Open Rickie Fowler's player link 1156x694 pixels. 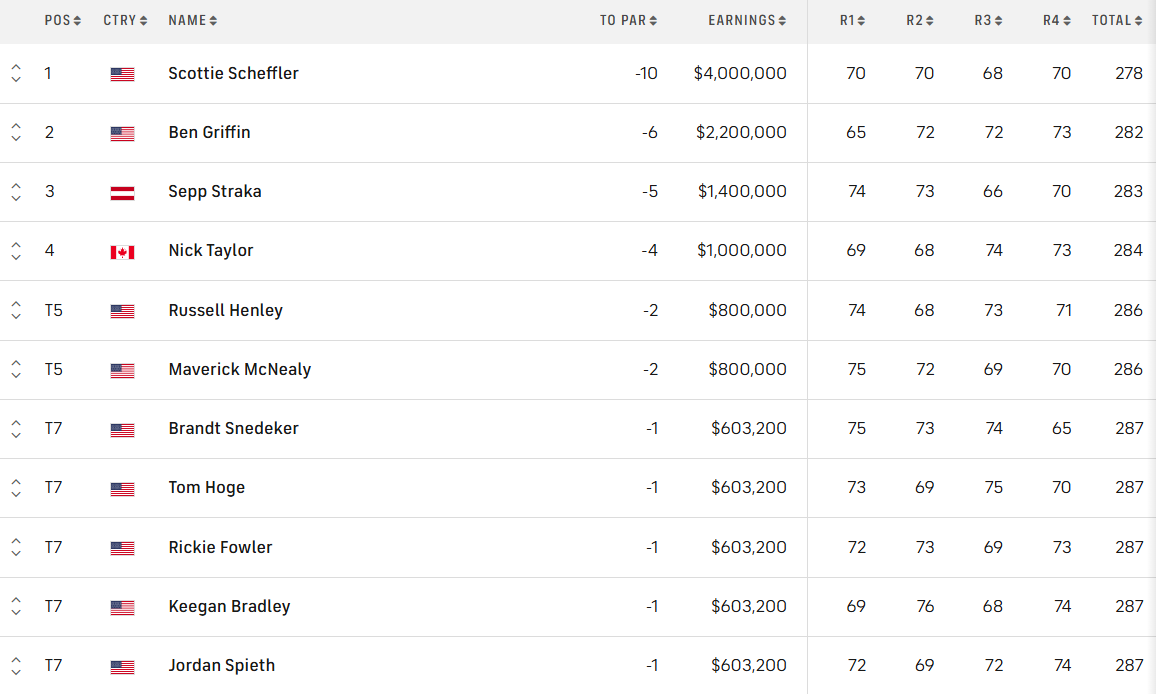(x=220, y=547)
